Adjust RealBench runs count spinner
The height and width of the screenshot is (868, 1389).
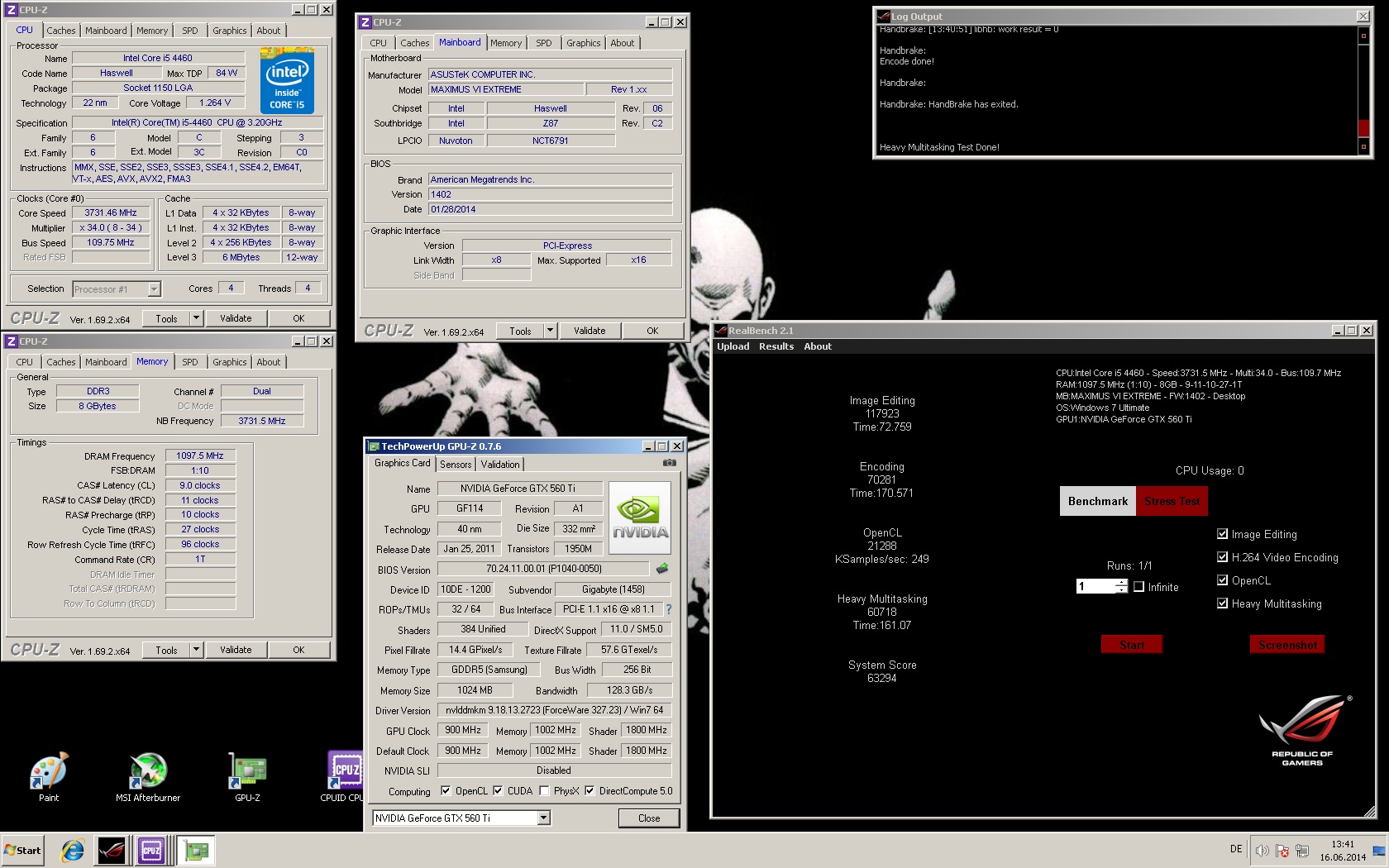[1121, 586]
